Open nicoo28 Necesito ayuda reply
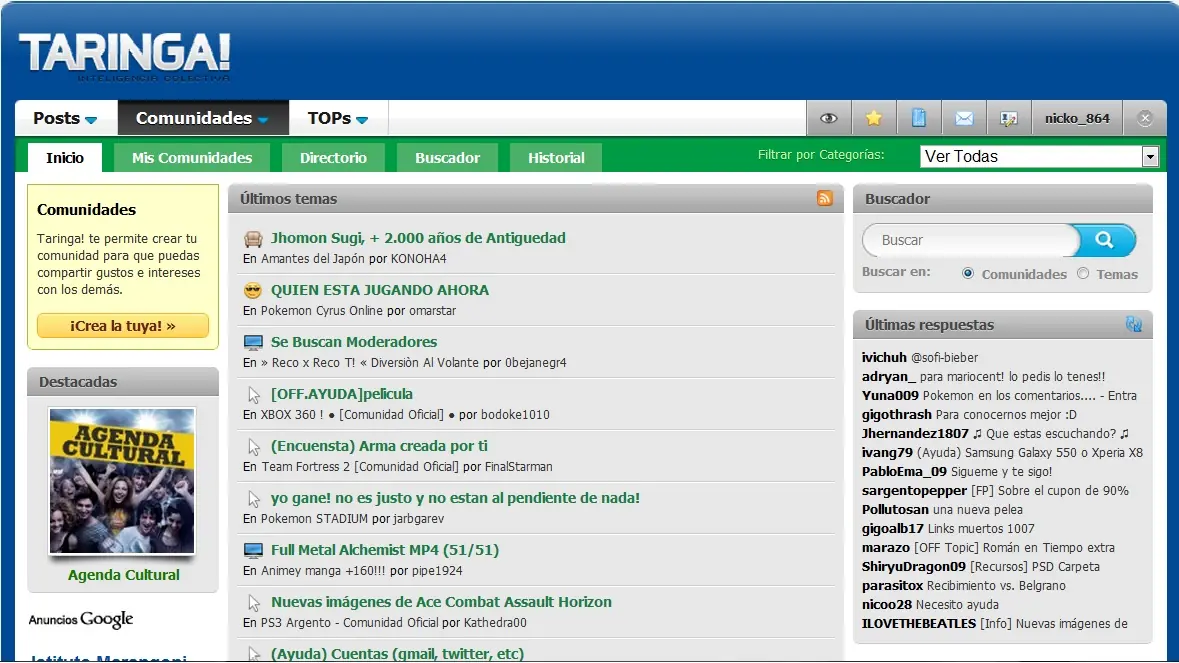The height and width of the screenshot is (663, 1179). 930,604
